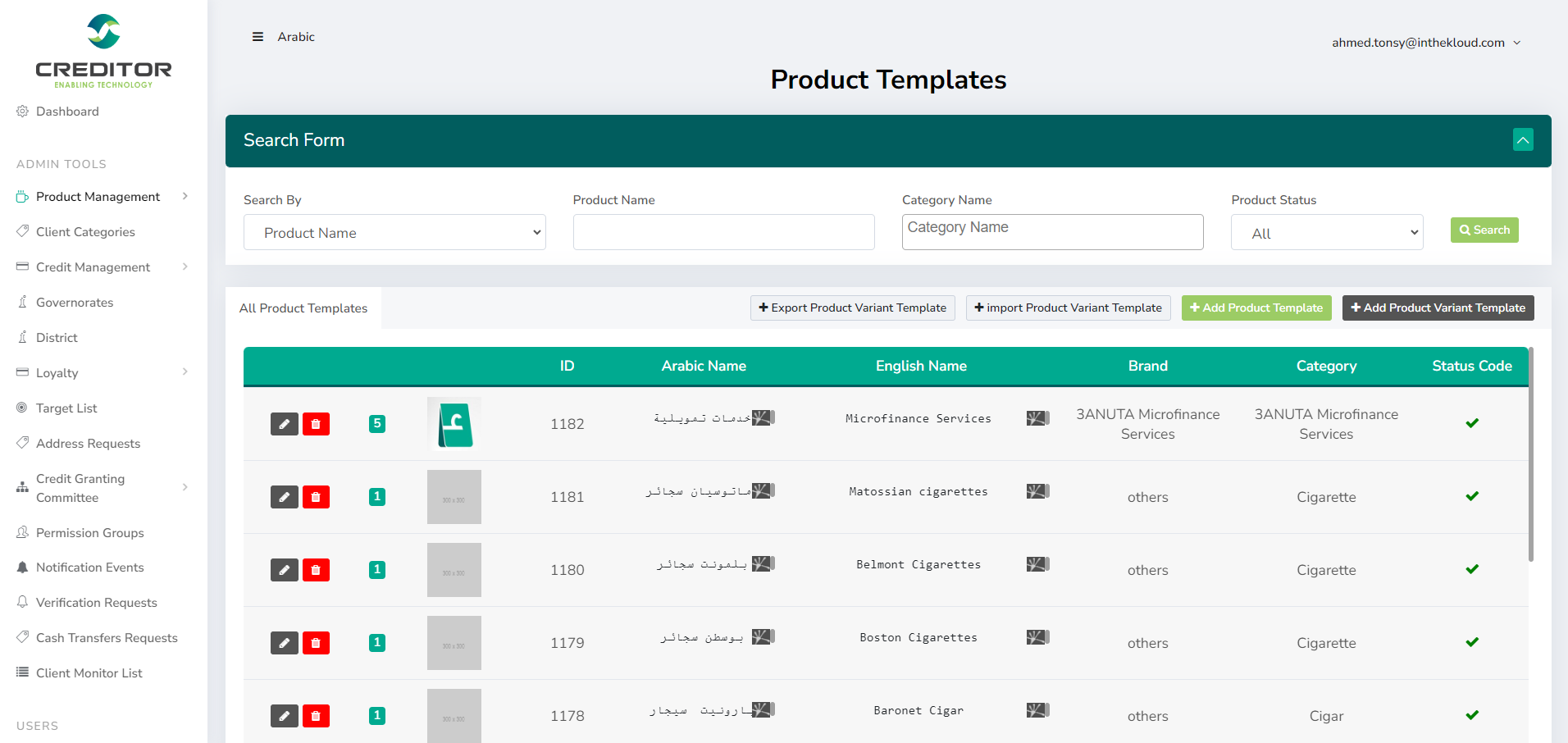
Task: Click the pencil icon for Belmont Cigarettes
Action: [x=284, y=570]
